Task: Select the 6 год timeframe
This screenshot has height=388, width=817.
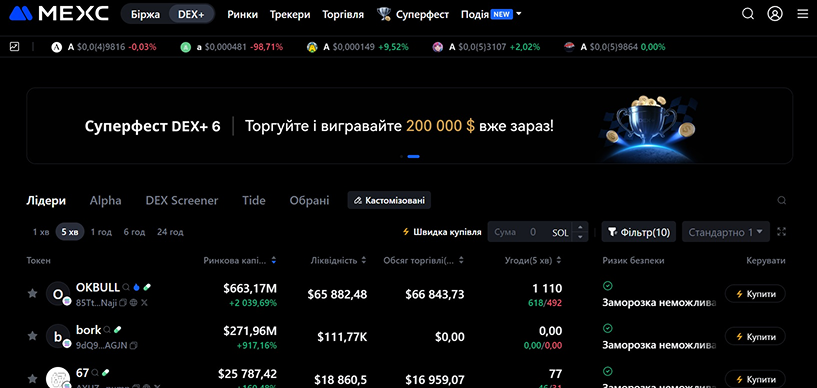Action: point(134,232)
